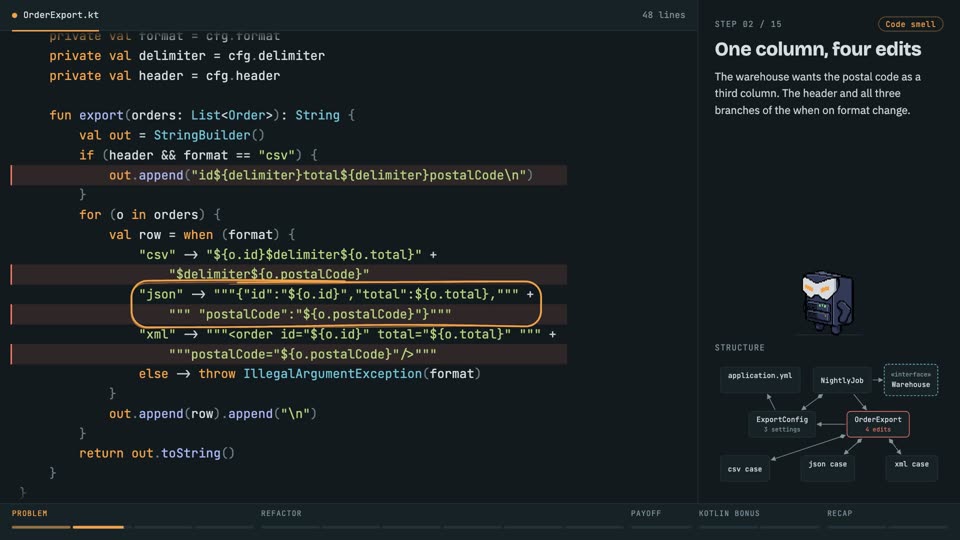
Task: Click the "json" branch line with id and total
Action: tap(336, 294)
